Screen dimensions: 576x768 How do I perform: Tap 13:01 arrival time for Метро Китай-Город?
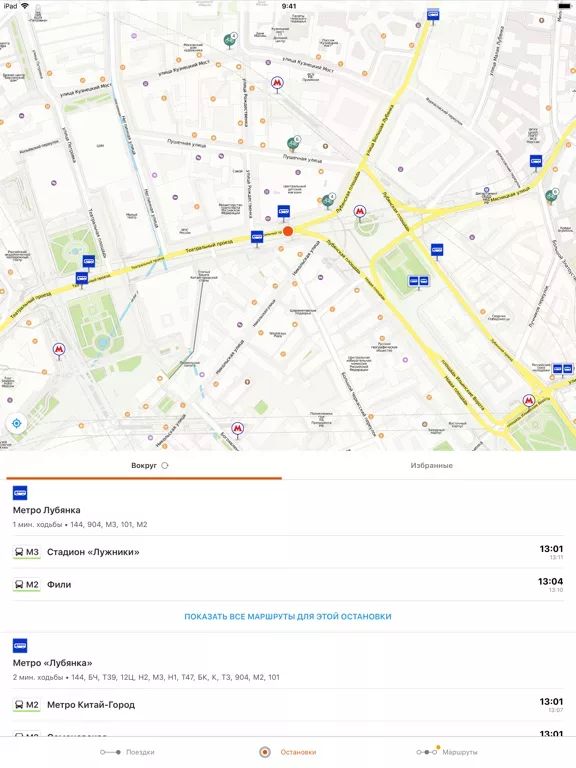[552, 702]
